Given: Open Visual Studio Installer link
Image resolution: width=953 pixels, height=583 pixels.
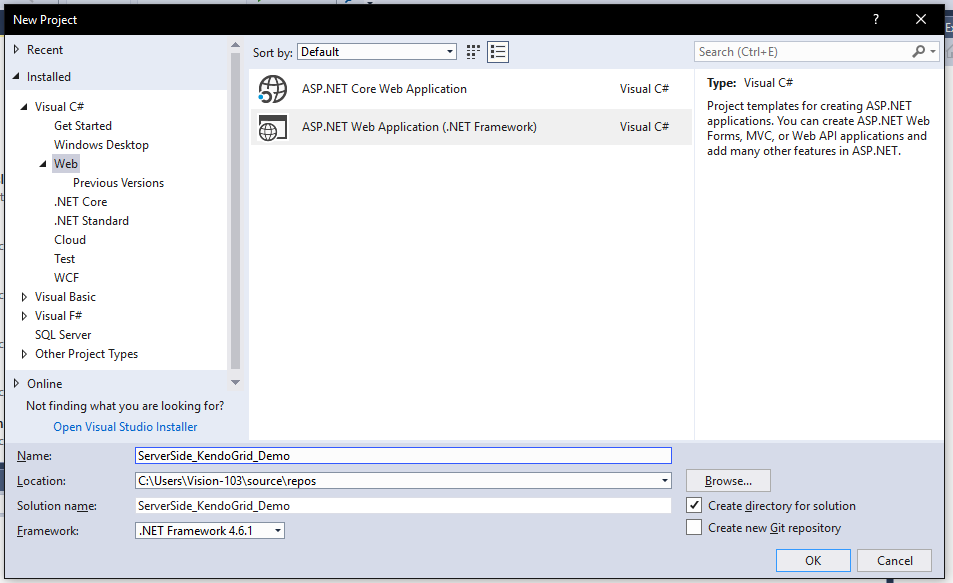Looking at the screenshot, I should [124, 426].
